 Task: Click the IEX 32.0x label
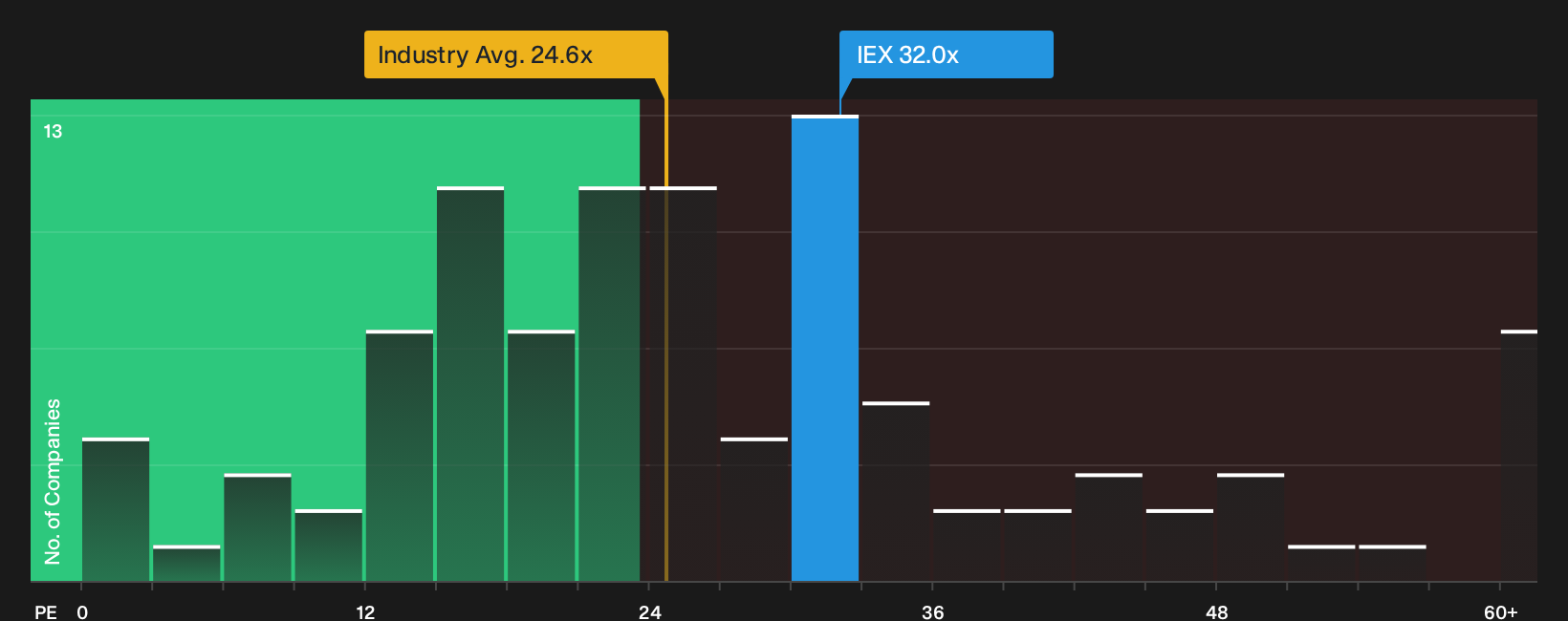click(x=946, y=54)
